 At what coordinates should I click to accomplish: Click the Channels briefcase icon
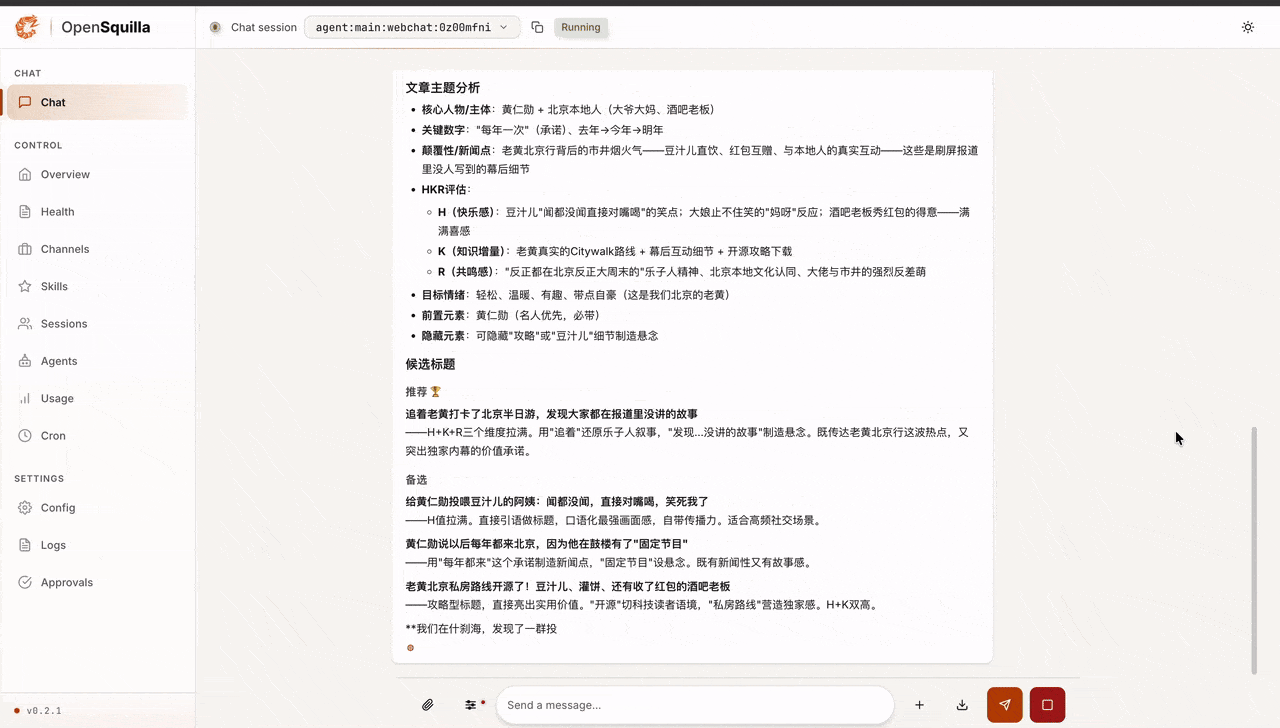click(25, 249)
